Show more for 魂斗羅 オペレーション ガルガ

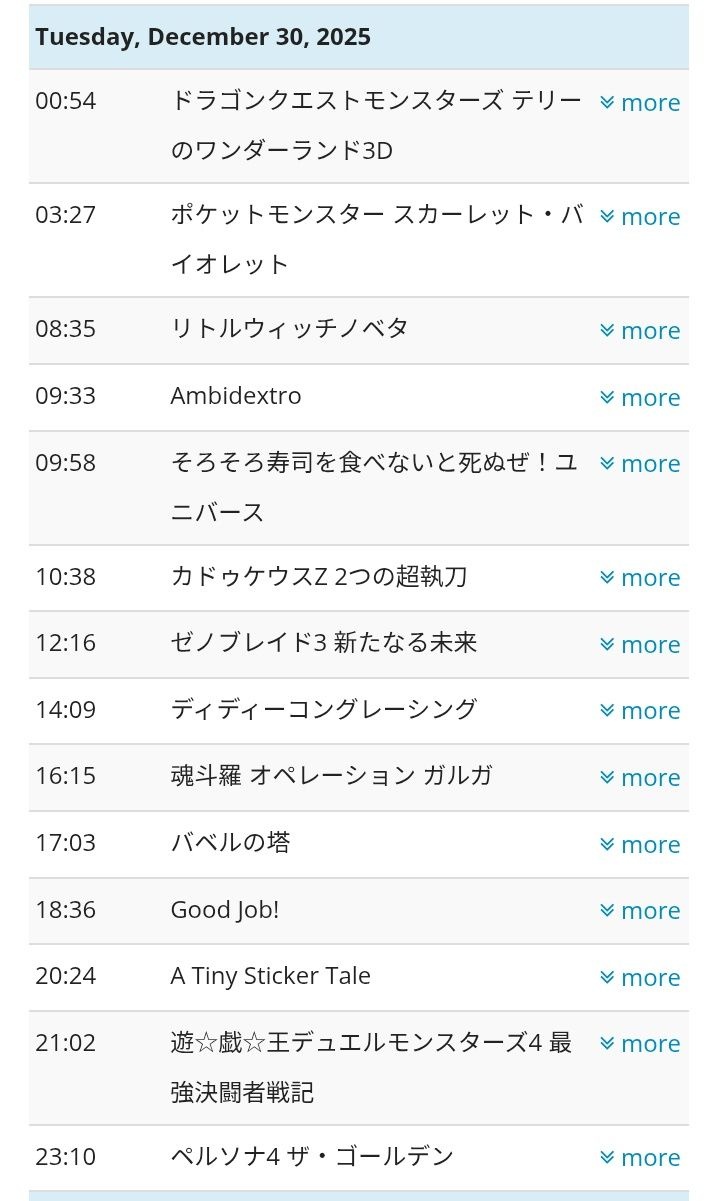[640, 778]
